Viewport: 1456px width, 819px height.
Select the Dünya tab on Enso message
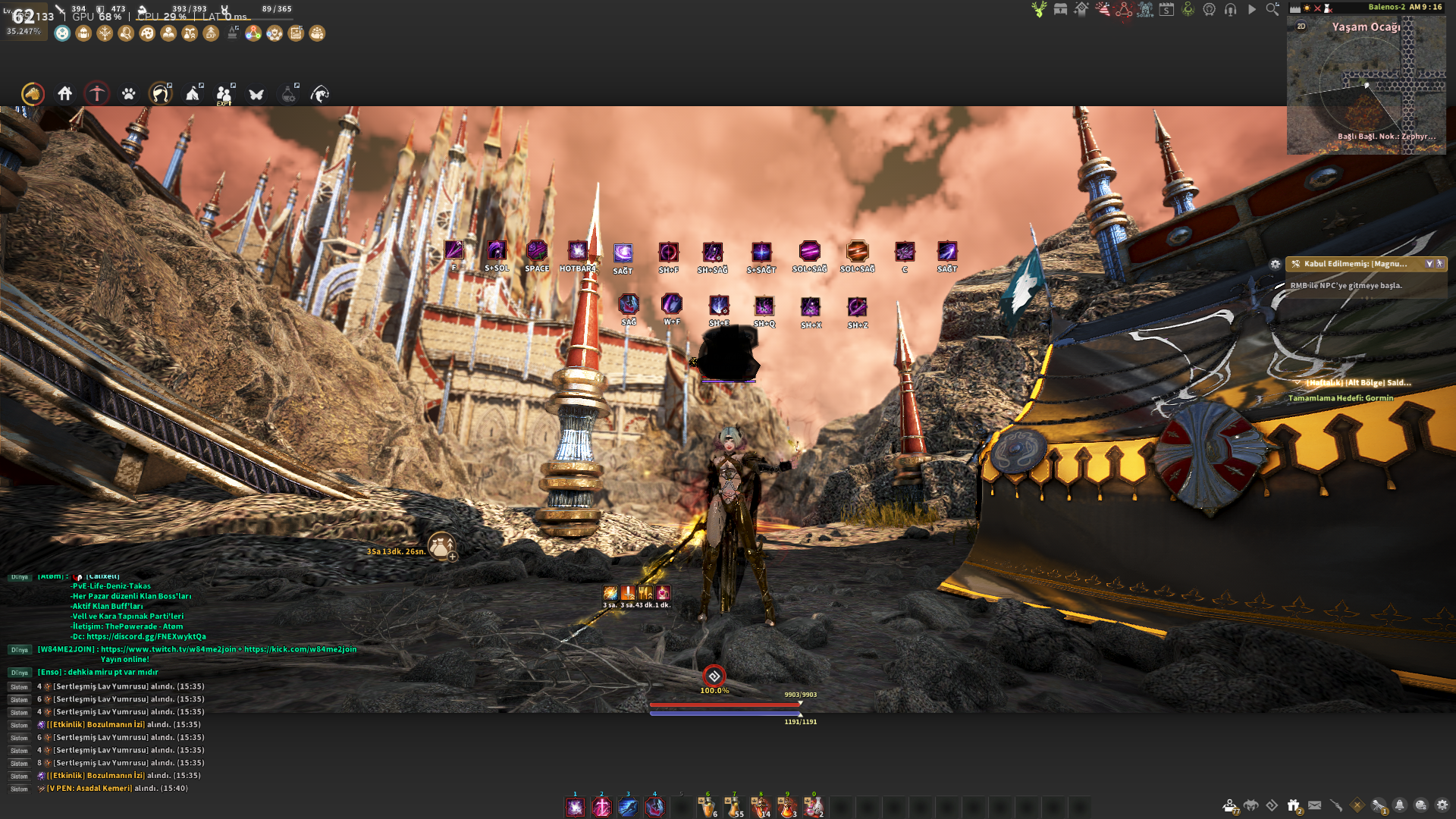pyautogui.click(x=20, y=673)
